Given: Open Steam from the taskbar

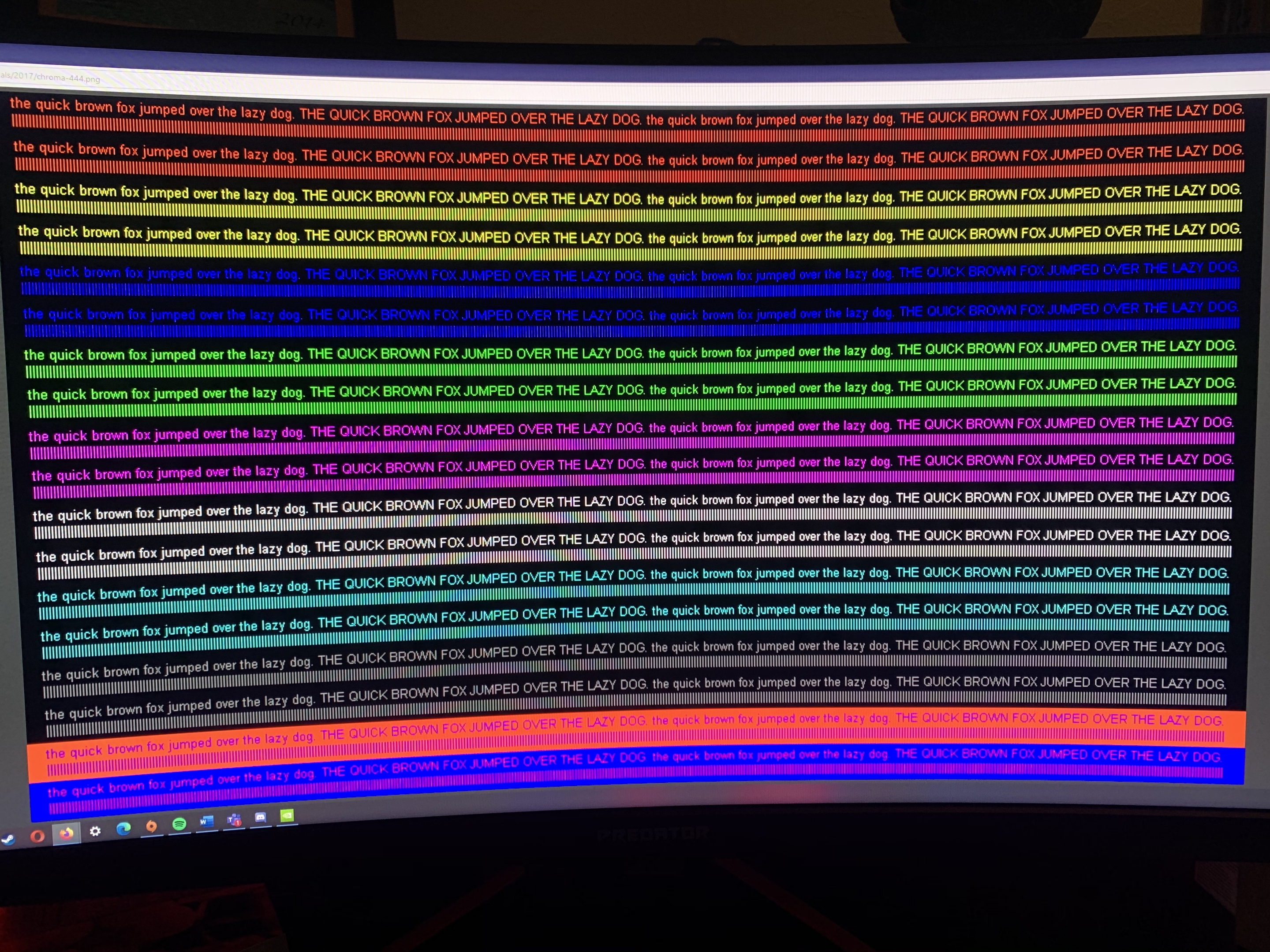Looking at the screenshot, I should point(7,839).
